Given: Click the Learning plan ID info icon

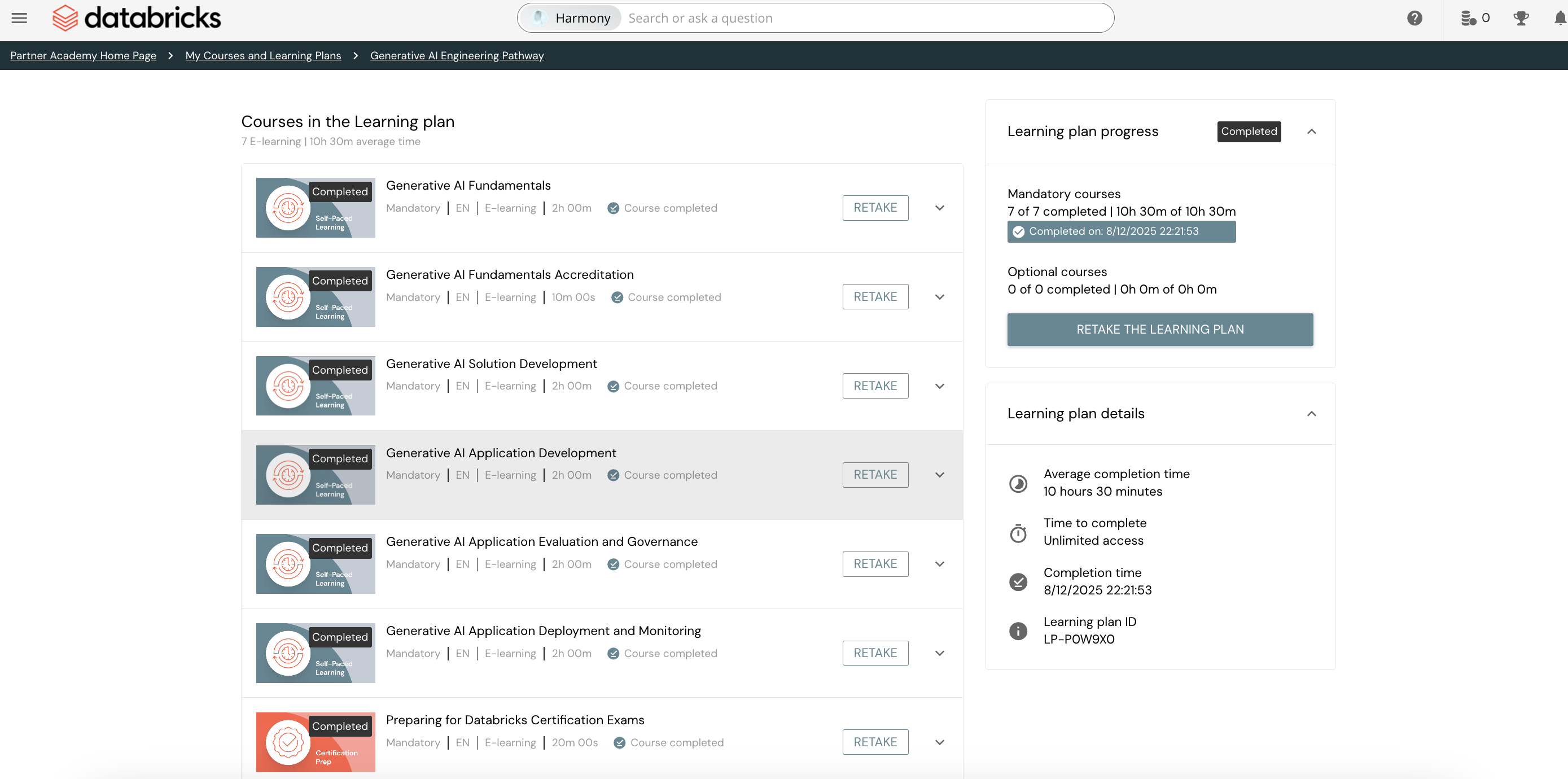Looking at the screenshot, I should [1018, 631].
